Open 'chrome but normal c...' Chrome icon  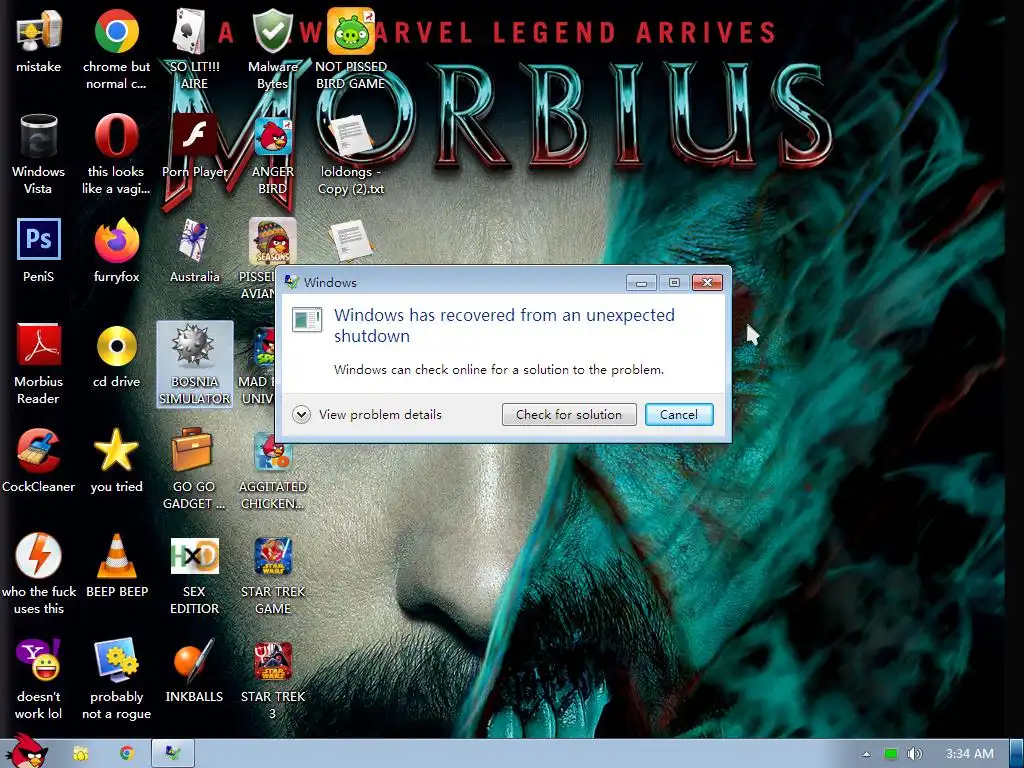point(116,31)
